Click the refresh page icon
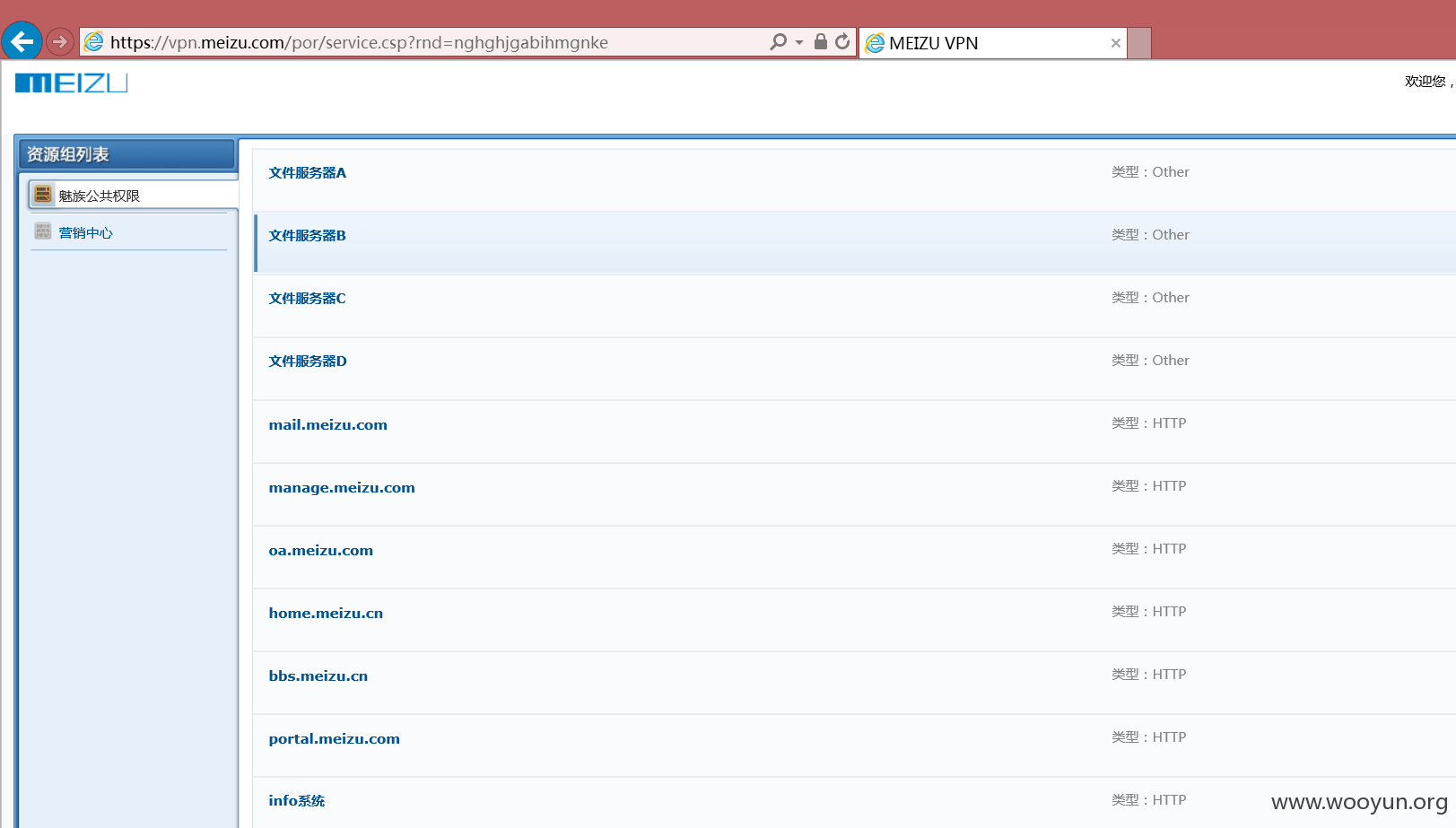 842,41
